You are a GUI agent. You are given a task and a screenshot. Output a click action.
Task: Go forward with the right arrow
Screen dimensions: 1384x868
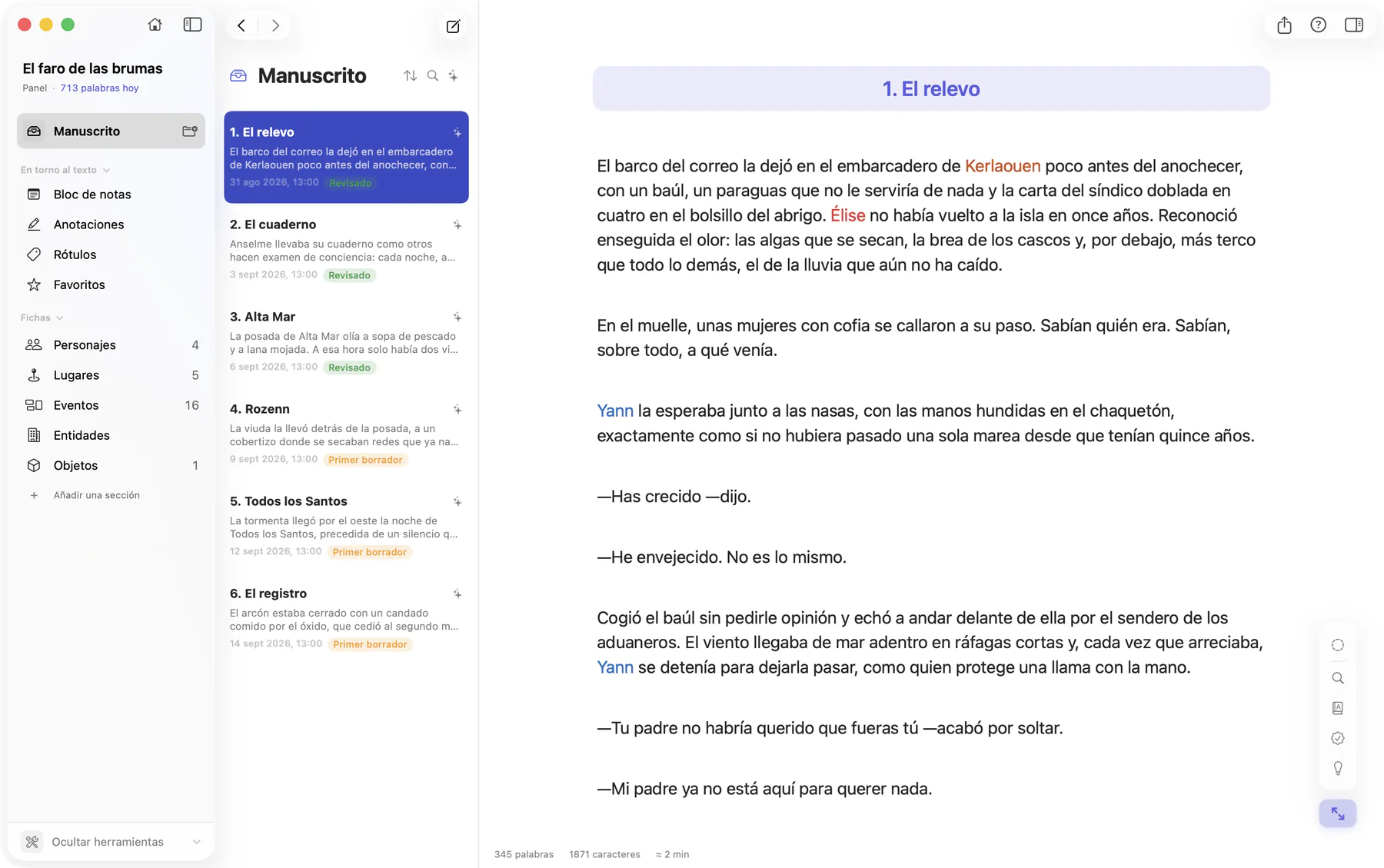pos(275,25)
